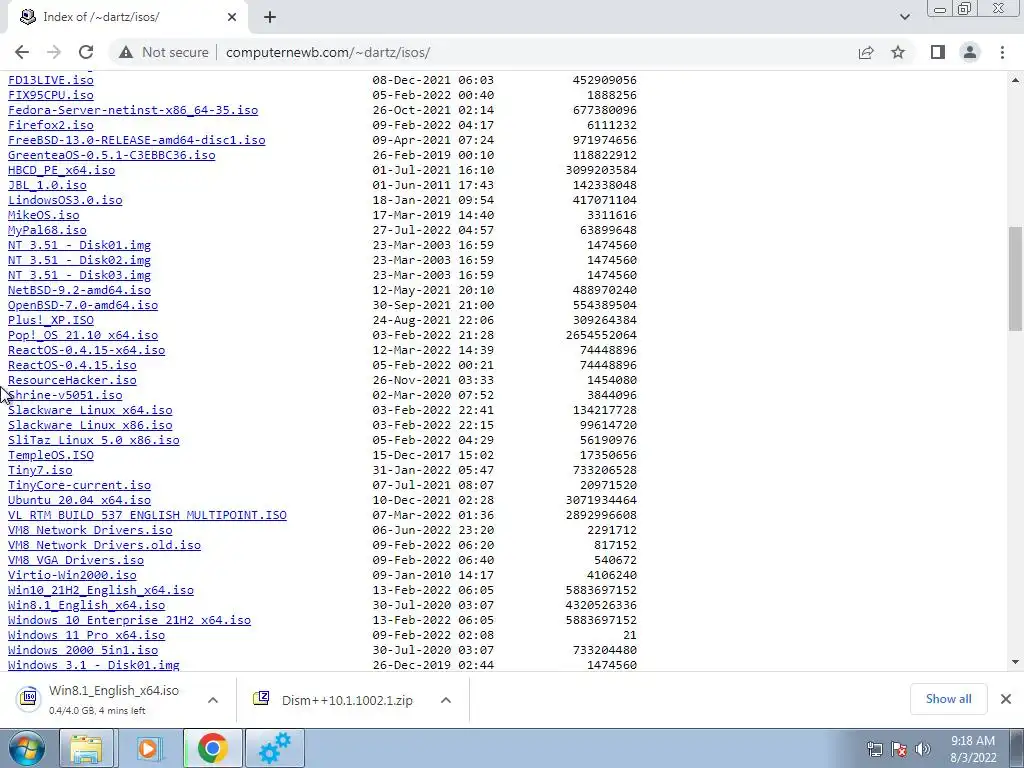Open the MikeOS.iso link
The height and width of the screenshot is (768, 1024).
point(44,215)
